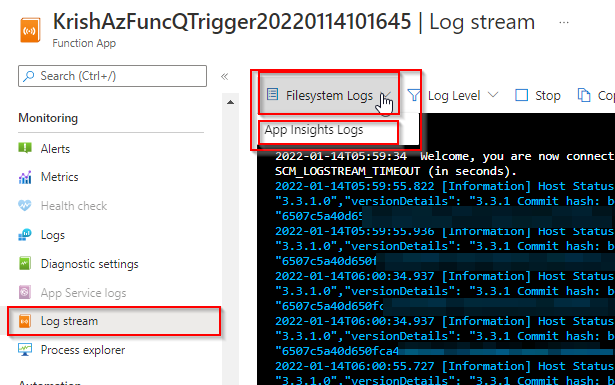Image resolution: width=615 pixels, height=385 pixels.
Task: Collapse the sidebar with double chevron
Action: pos(224,76)
